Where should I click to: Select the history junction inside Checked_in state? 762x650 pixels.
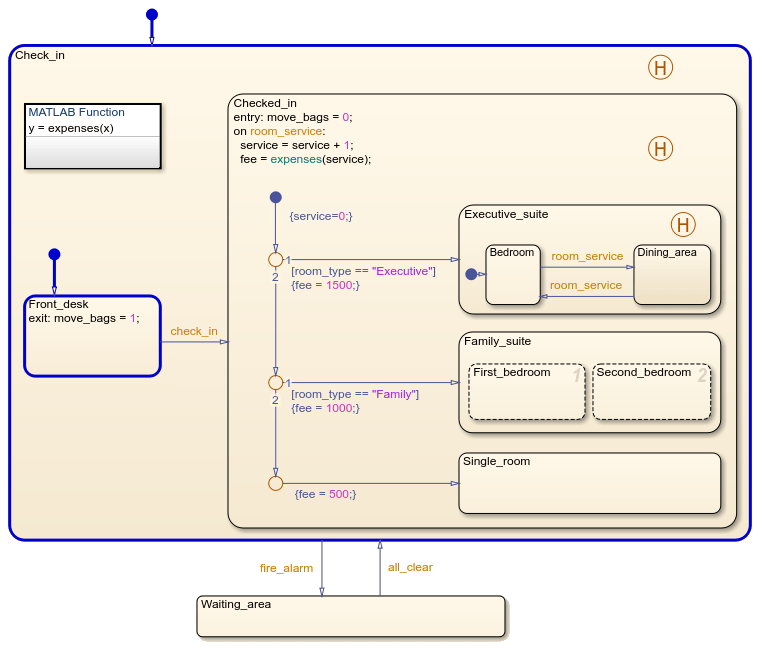(660, 149)
